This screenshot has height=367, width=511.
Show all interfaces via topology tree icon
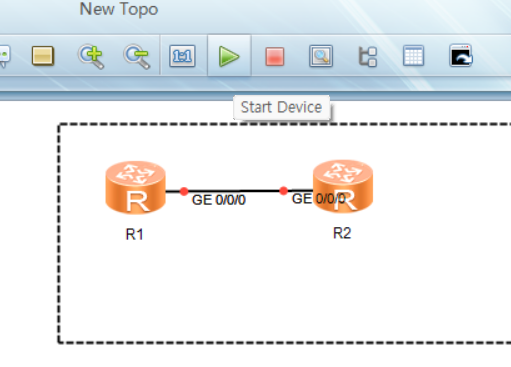[x=368, y=56]
